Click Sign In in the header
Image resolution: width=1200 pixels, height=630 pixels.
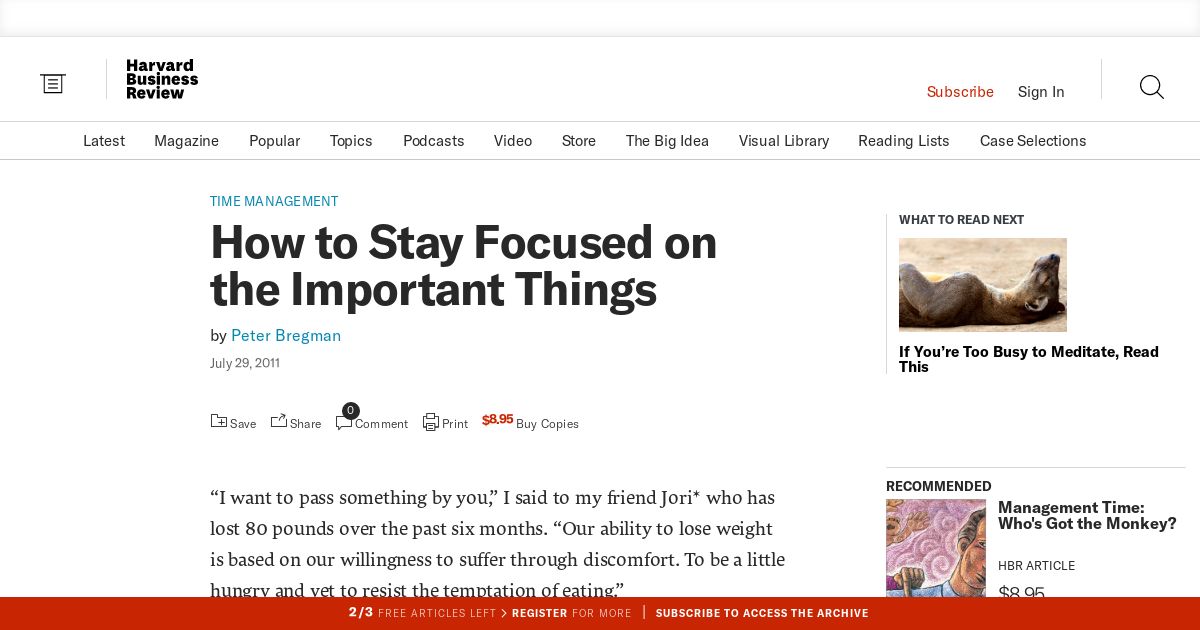click(1041, 92)
